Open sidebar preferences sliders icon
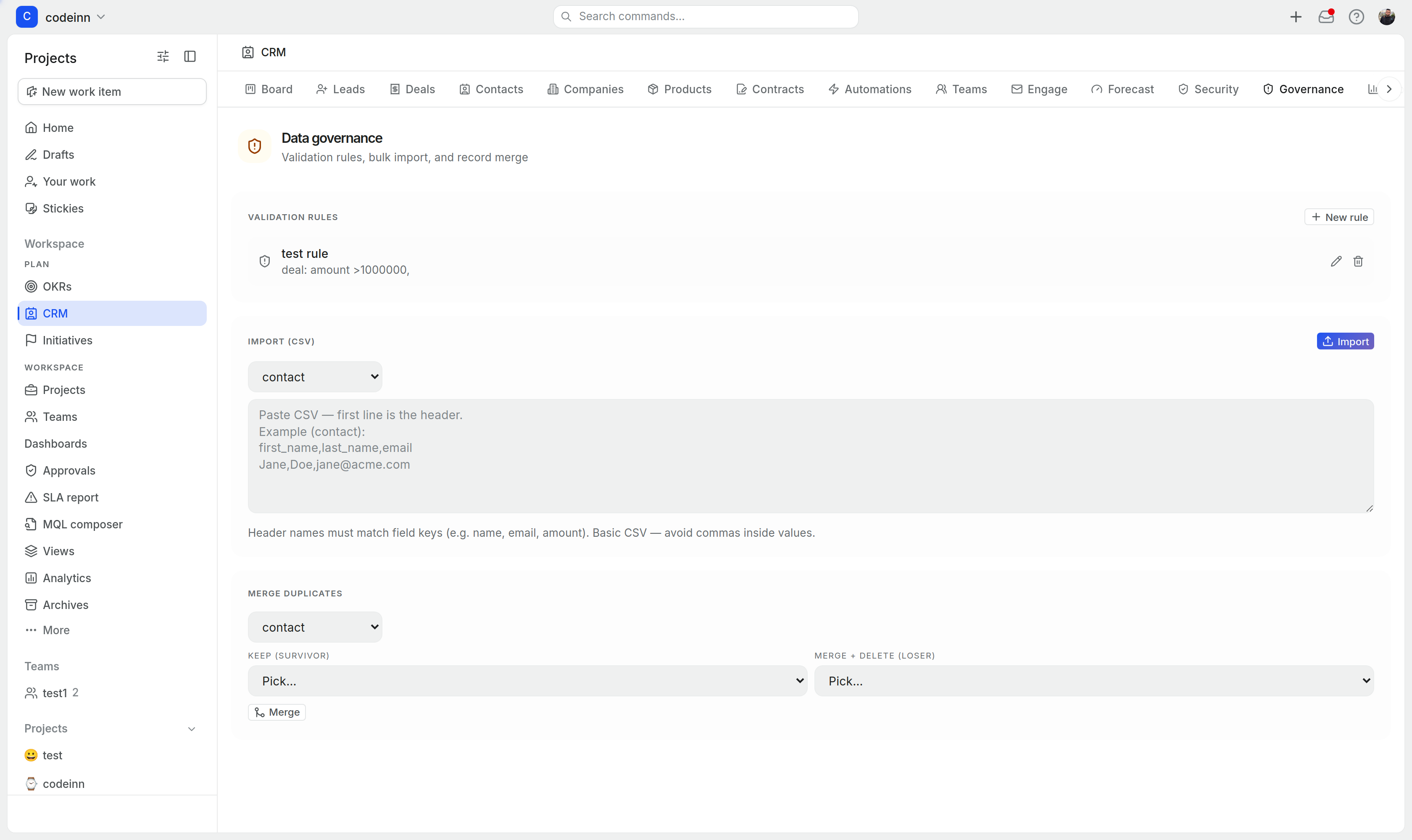1412x840 pixels. click(163, 57)
